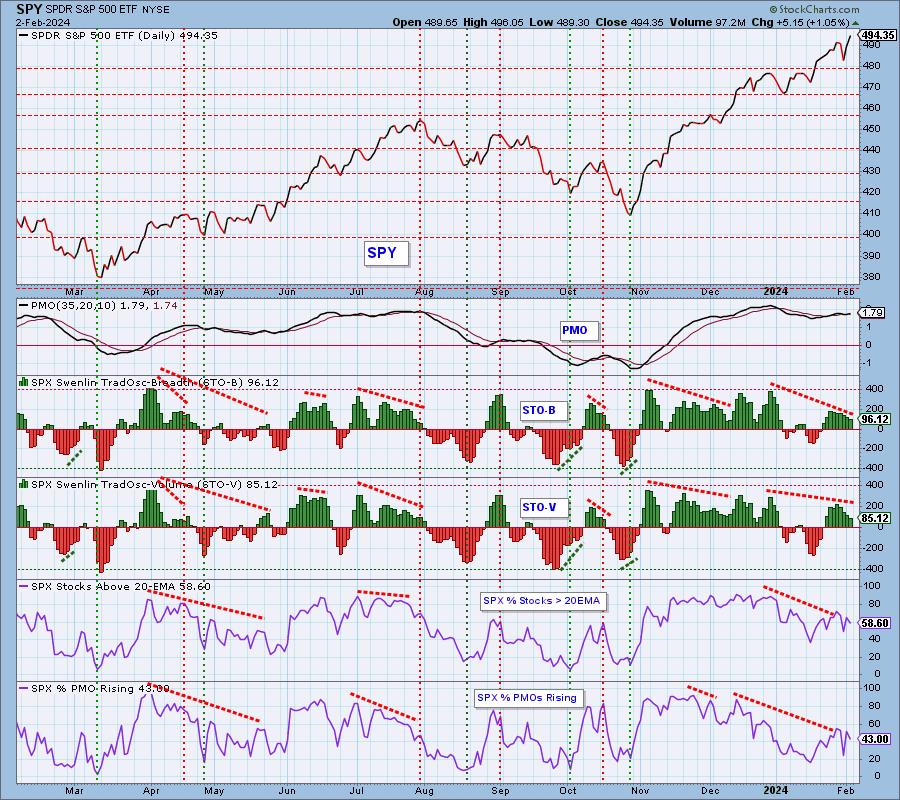This screenshot has width=900, height=800.
Task: Click the 440 price level on the right axis
Action: 871,150
